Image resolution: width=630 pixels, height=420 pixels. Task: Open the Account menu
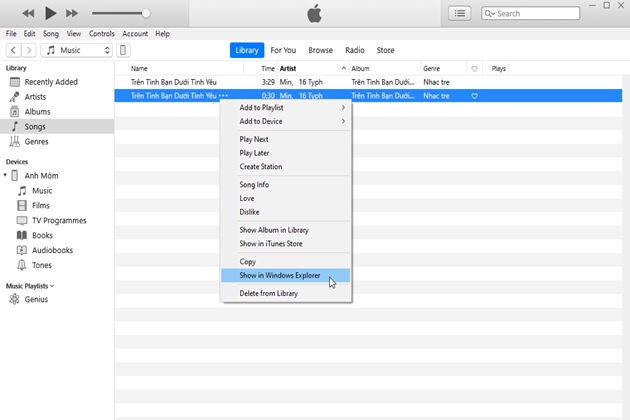tap(135, 34)
